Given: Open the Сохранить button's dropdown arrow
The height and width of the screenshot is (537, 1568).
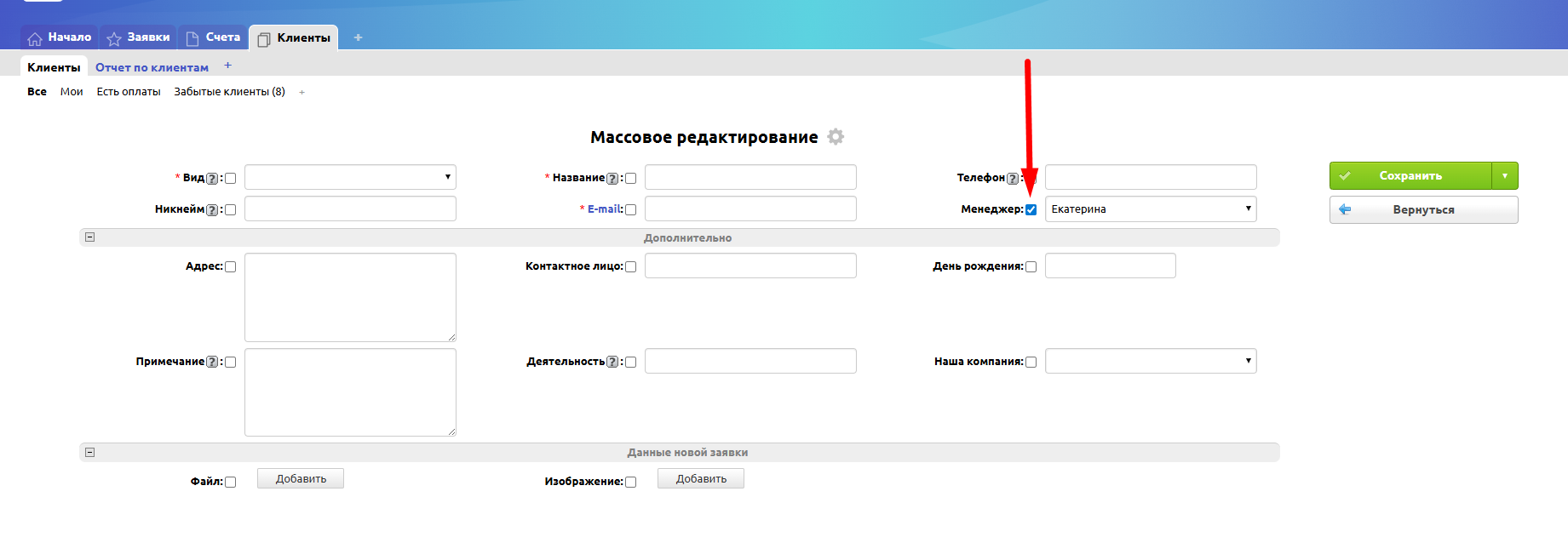Looking at the screenshot, I should tap(1505, 176).
